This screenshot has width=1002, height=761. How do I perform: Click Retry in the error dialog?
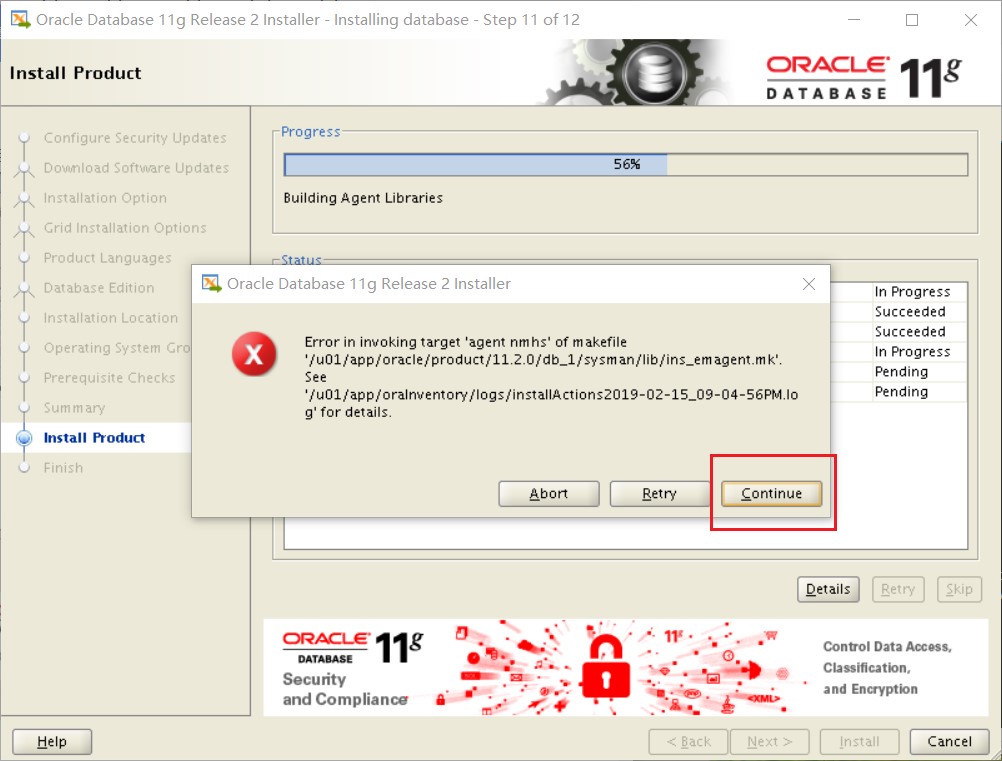(x=659, y=493)
